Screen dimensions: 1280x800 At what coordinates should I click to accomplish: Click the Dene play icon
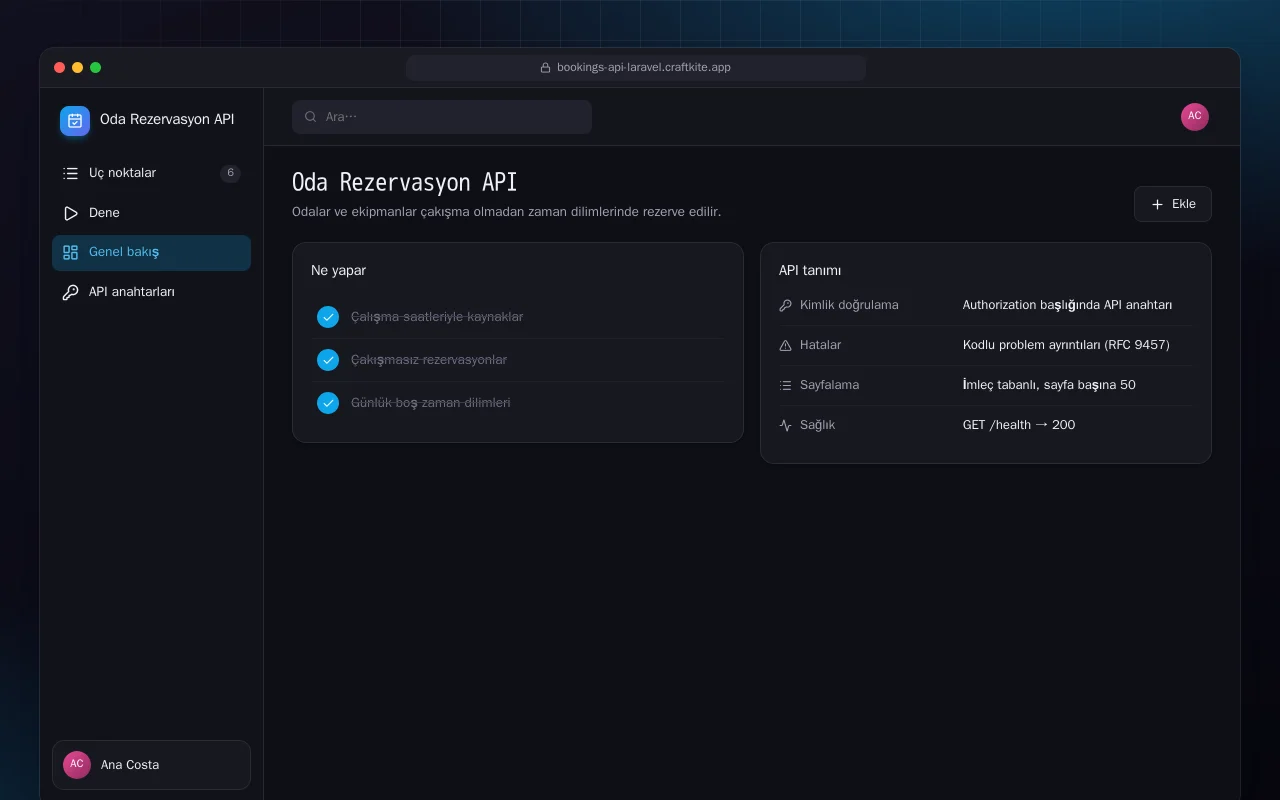pyautogui.click(x=70, y=213)
